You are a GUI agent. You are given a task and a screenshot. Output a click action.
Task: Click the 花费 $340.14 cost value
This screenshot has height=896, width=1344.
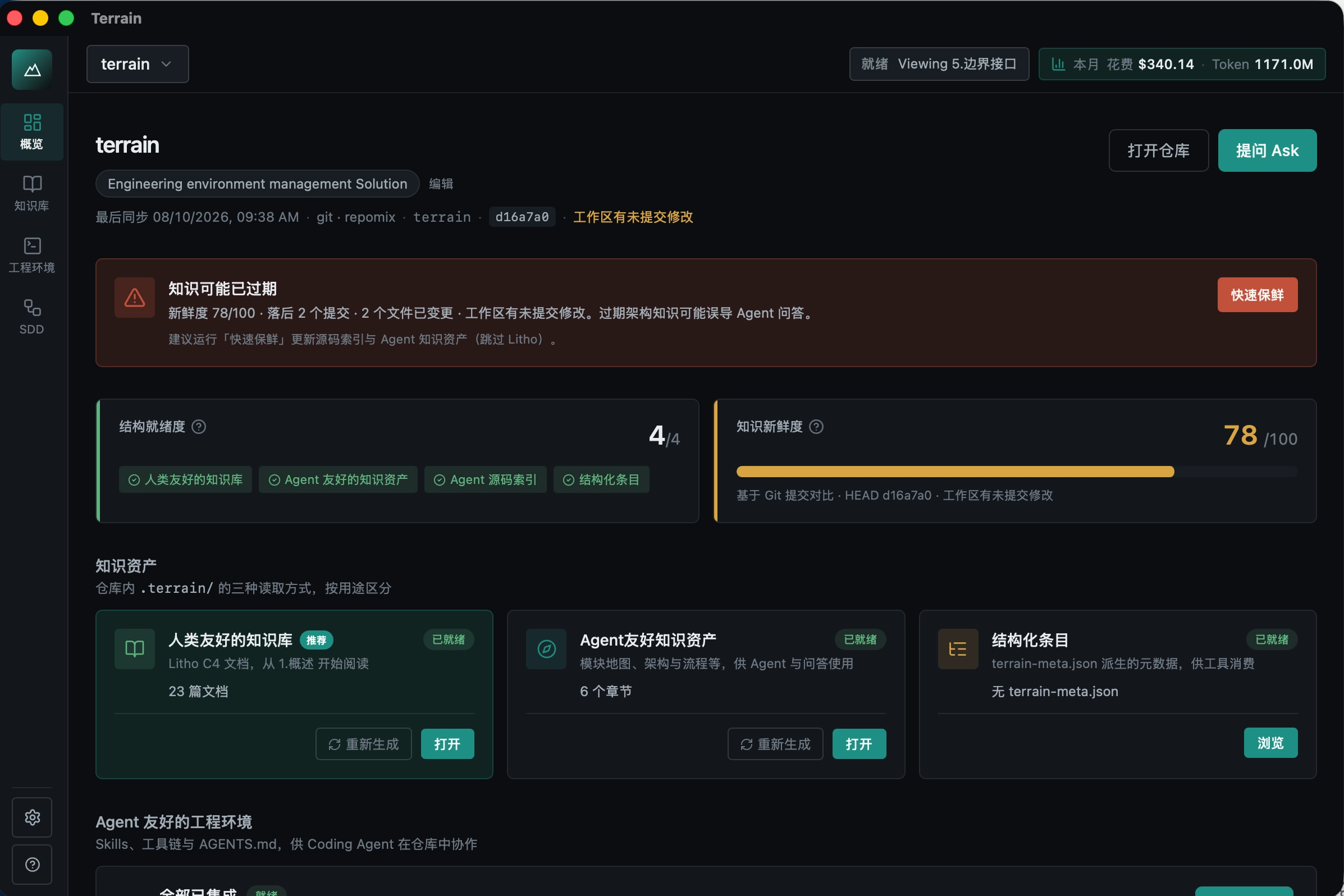[1150, 64]
